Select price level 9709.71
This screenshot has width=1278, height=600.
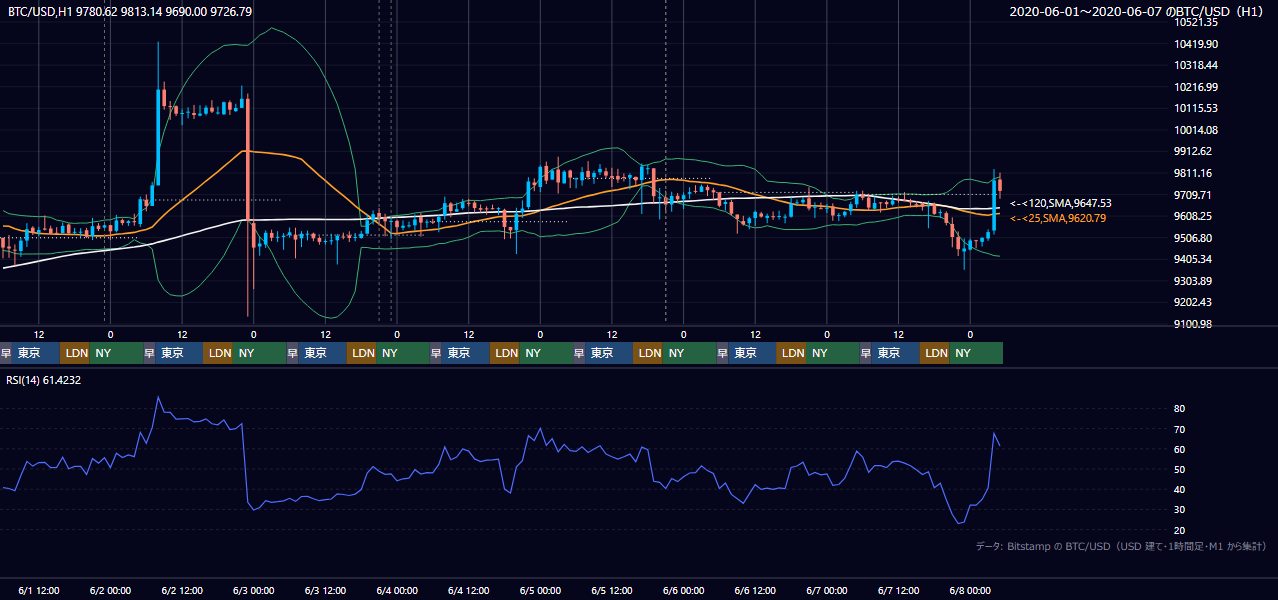pyautogui.click(x=1194, y=195)
